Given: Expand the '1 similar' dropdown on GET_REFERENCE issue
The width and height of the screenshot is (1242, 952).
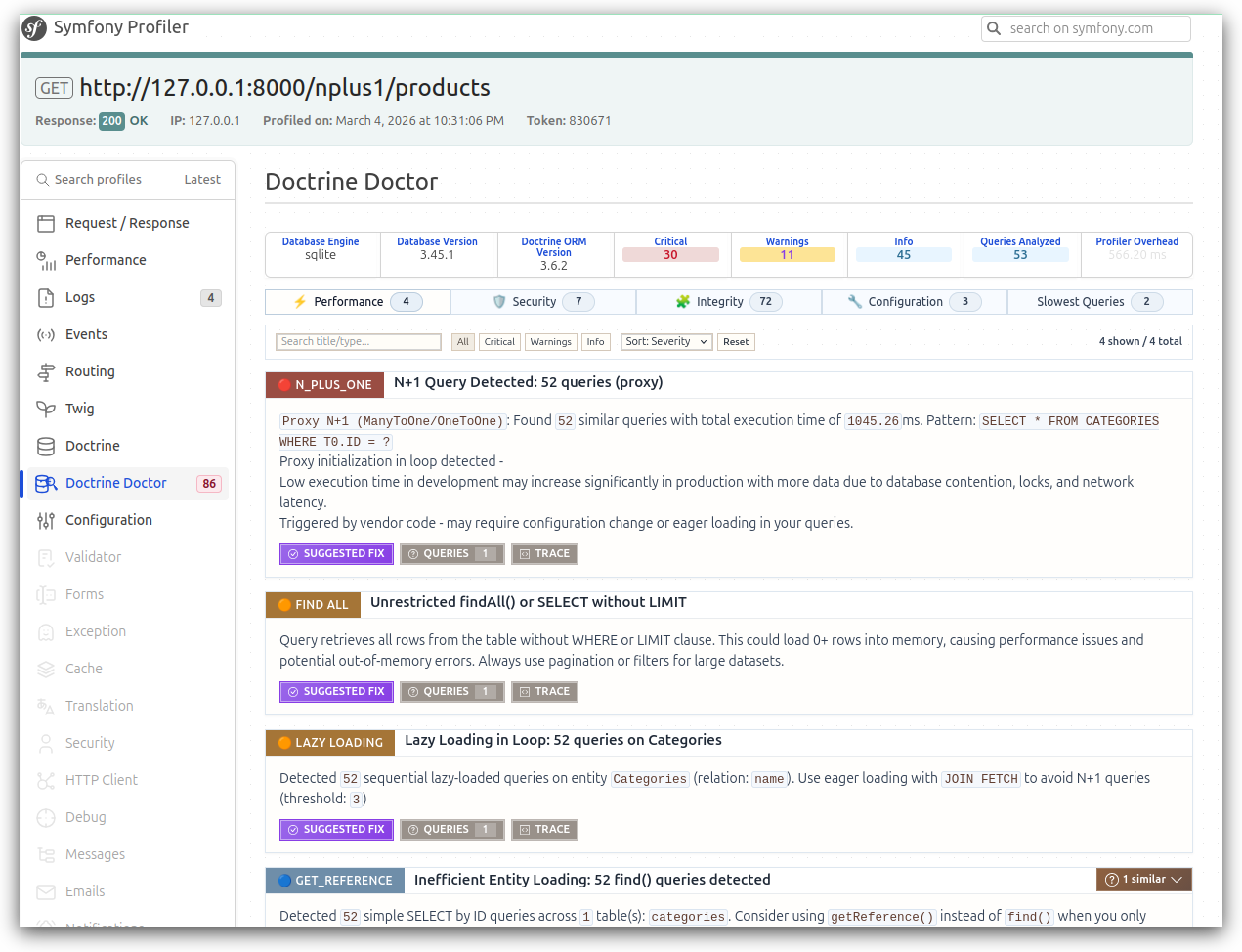Looking at the screenshot, I should [x=1144, y=880].
